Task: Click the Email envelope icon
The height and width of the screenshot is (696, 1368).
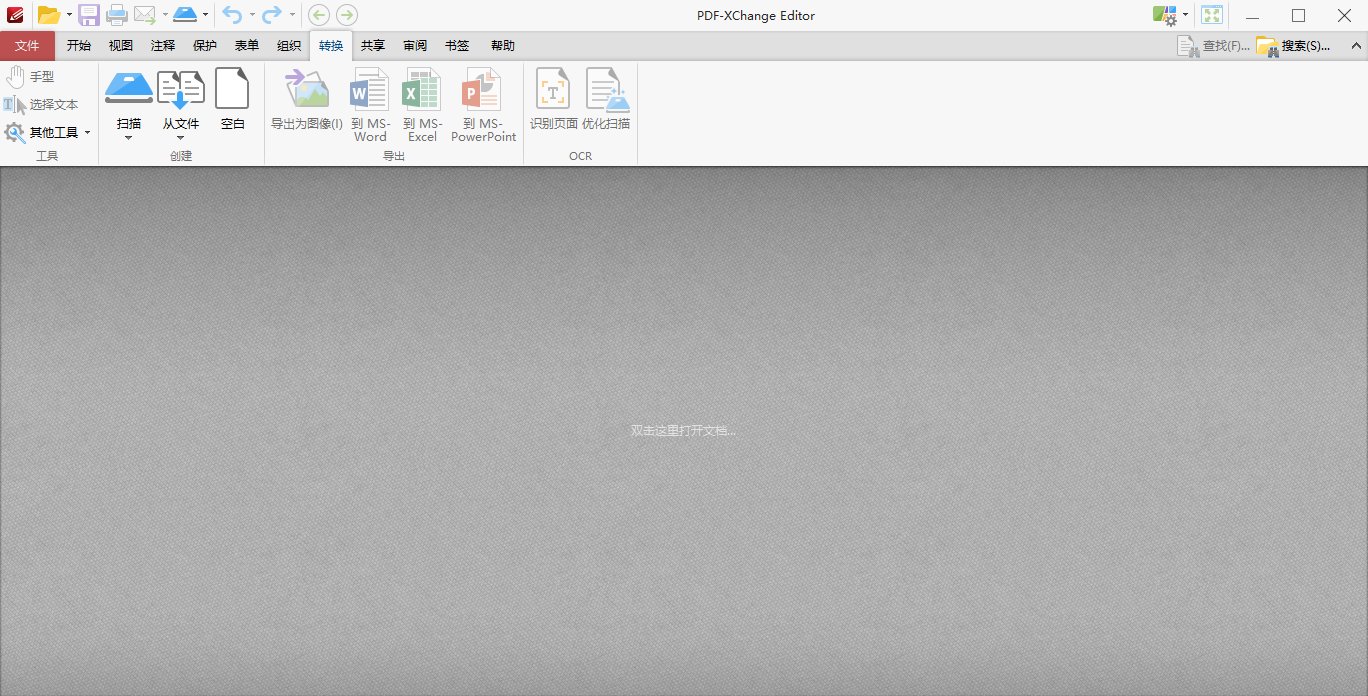Action: 145,15
